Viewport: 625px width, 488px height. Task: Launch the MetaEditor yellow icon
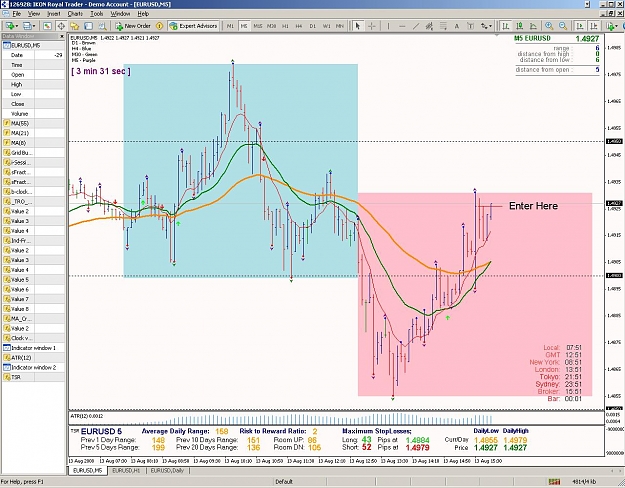[x=159, y=26]
